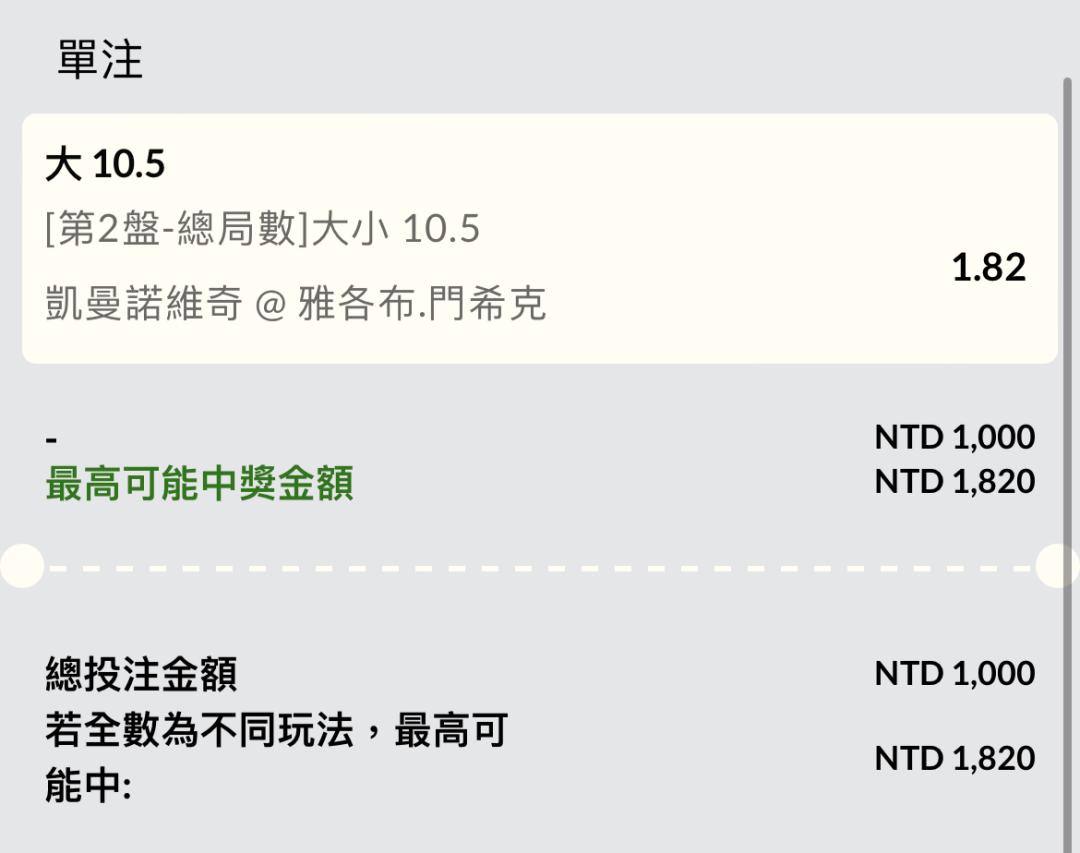Click the right notch circle on the divider
This screenshot has width=1080, height=853.
(1058, 566)
